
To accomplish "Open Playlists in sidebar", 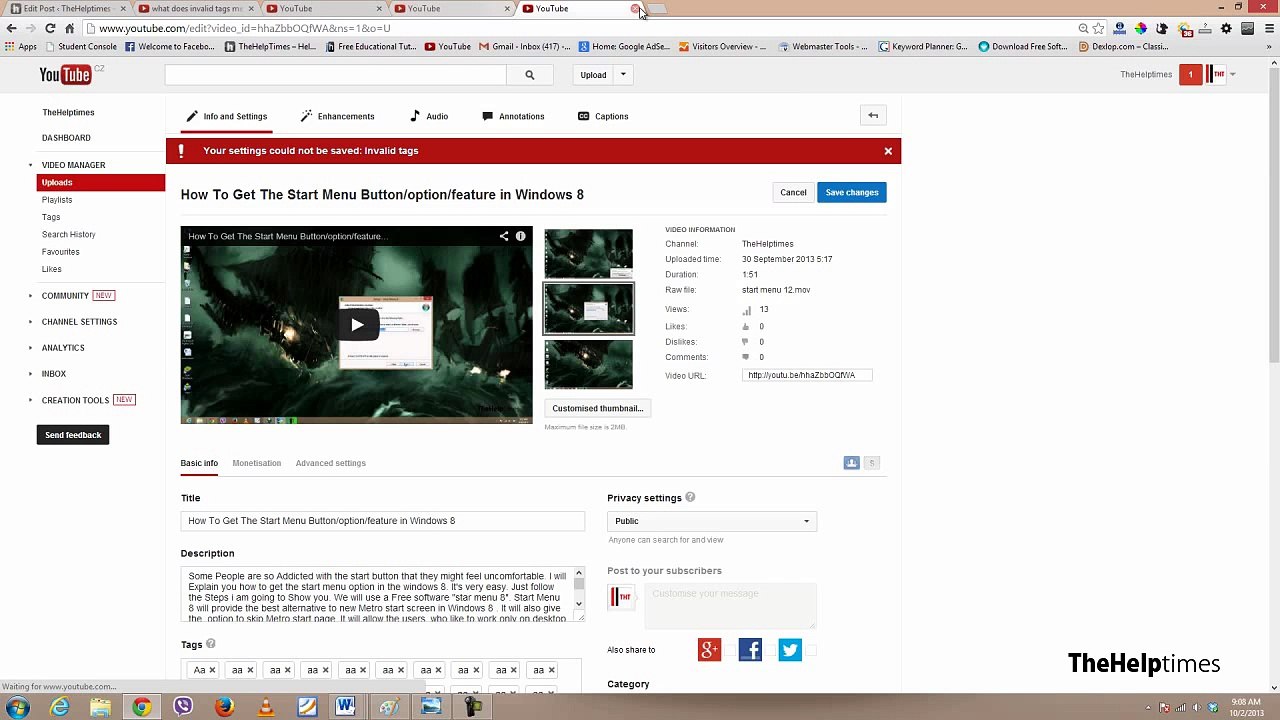I will tap(57, 200).
